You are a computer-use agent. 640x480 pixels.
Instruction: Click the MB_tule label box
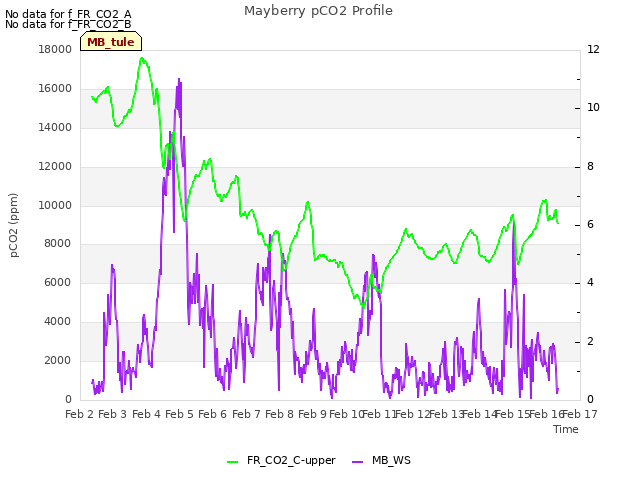tap(111, 42)
